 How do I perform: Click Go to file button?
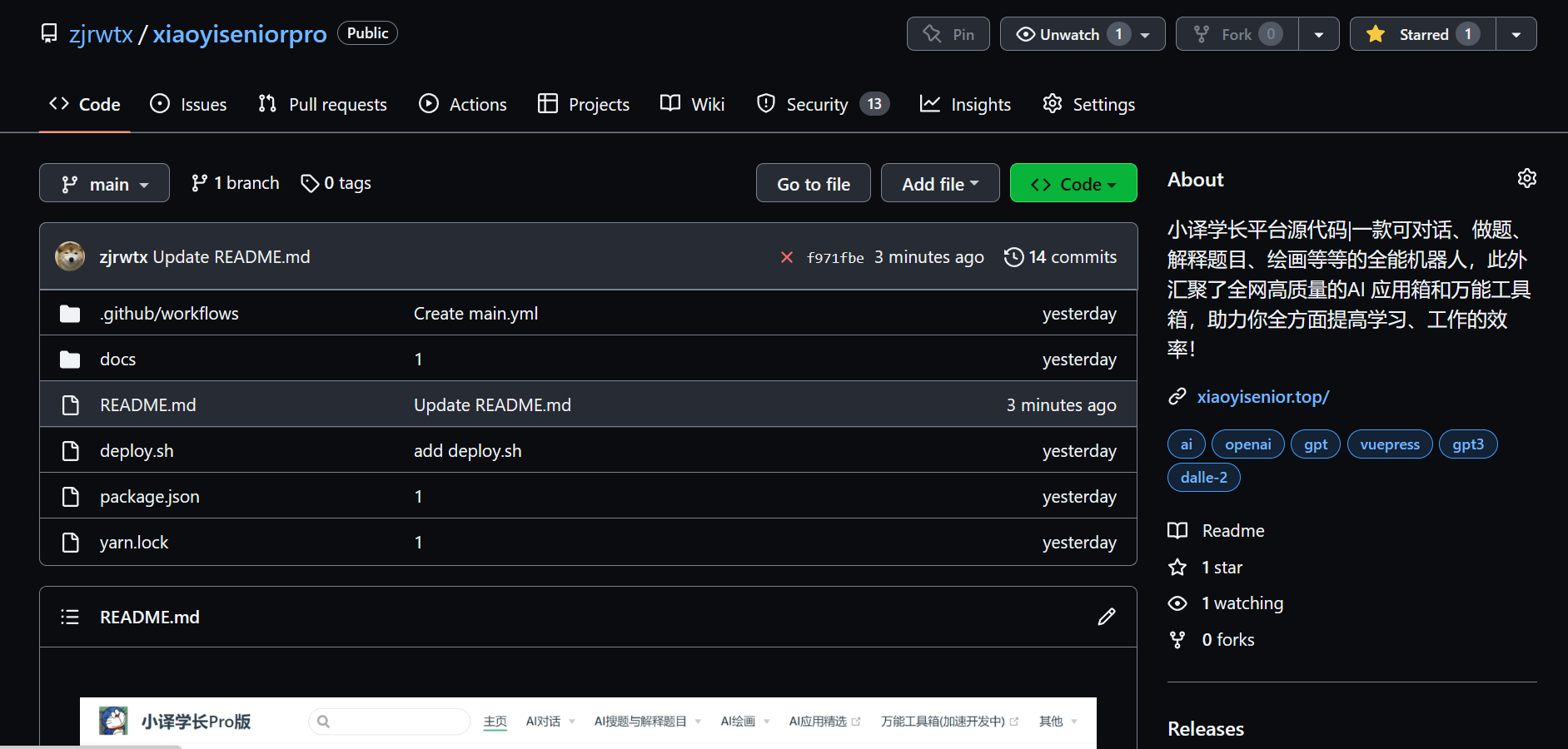pos(814,183)
